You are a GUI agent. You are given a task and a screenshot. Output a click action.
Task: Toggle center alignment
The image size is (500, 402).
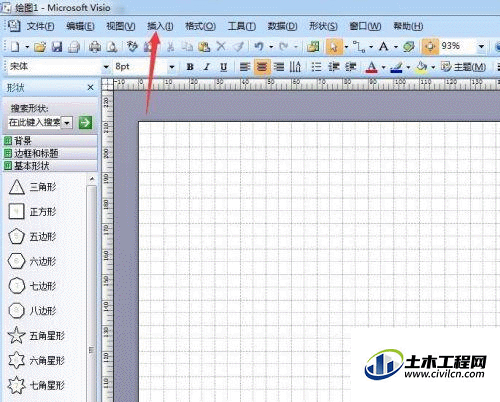[x=262, y=67]
